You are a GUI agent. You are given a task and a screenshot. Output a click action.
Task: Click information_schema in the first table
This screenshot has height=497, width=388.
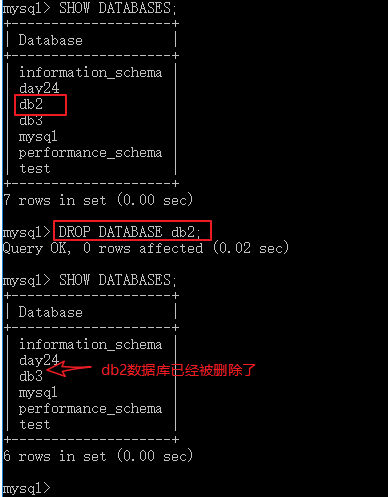click(x=90, y=72)
